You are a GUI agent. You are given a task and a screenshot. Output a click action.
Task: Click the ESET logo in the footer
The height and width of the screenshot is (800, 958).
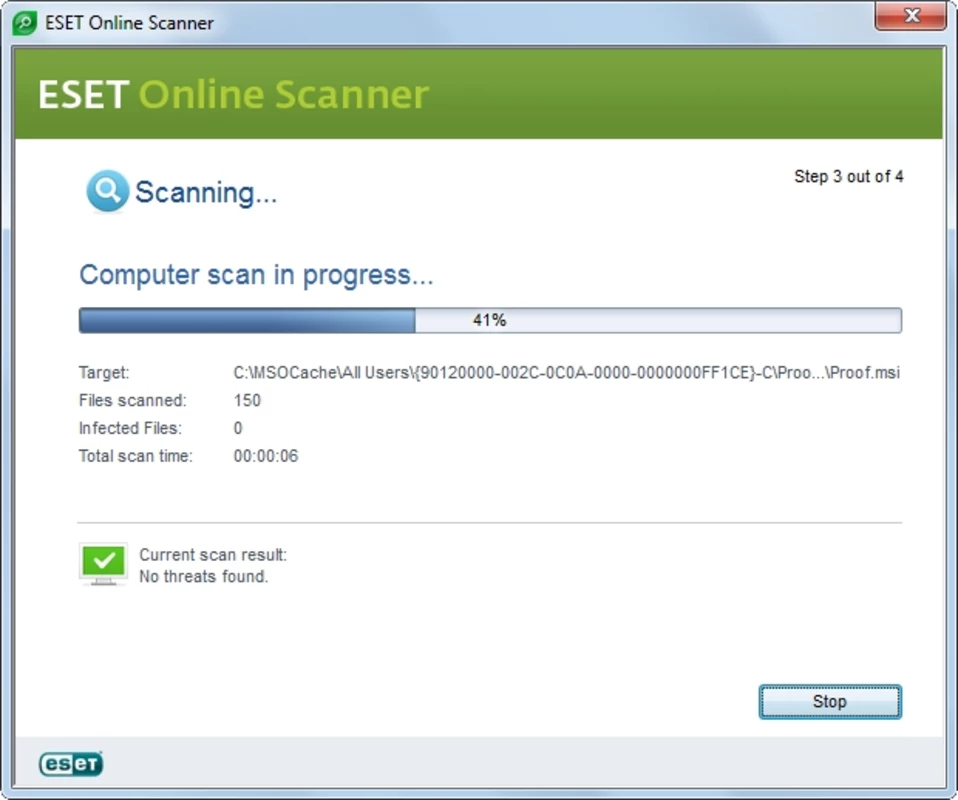(x=71, y=764)
